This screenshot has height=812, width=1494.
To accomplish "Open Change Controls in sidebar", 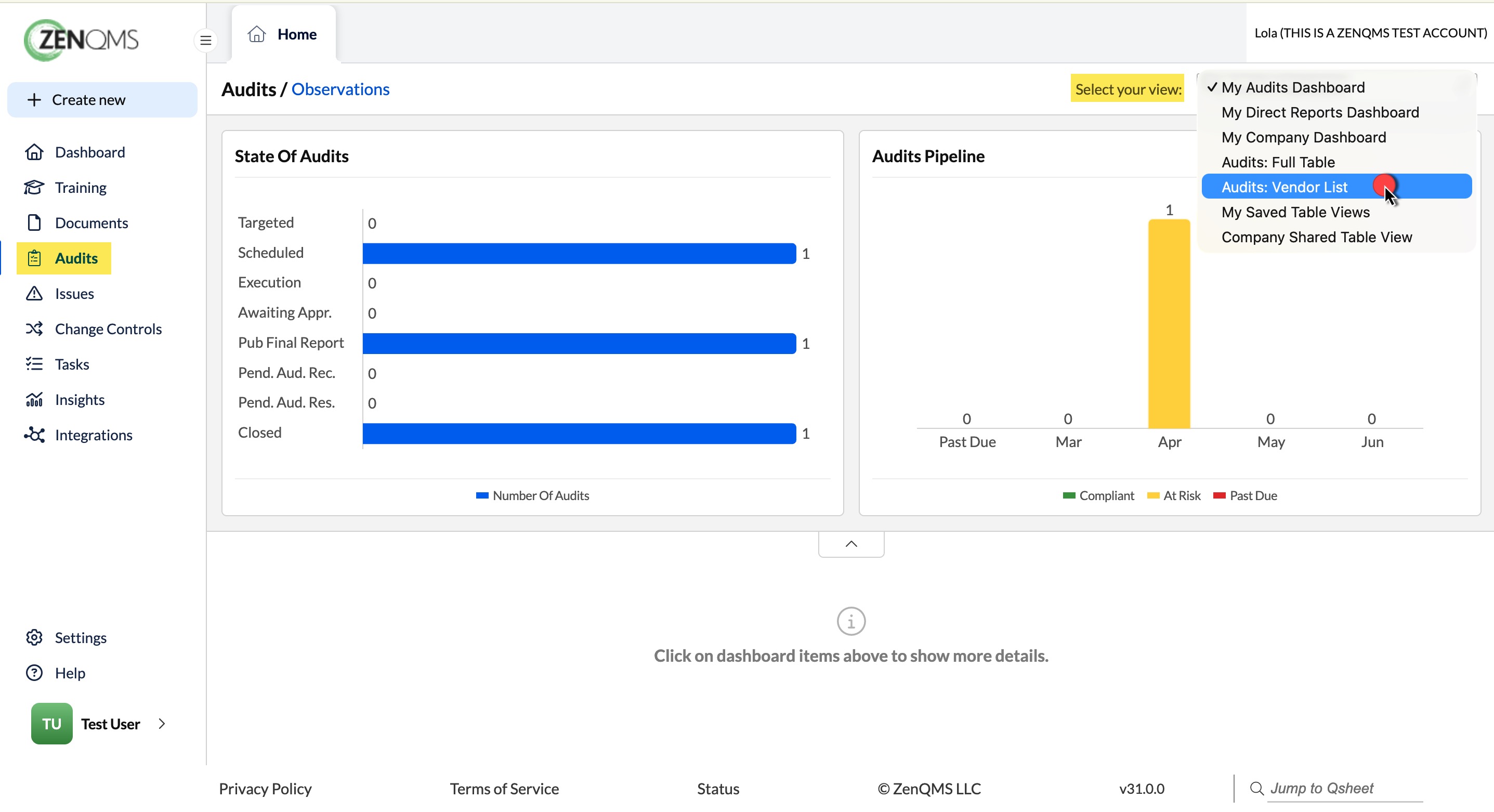I will click(x=108, y=329).
